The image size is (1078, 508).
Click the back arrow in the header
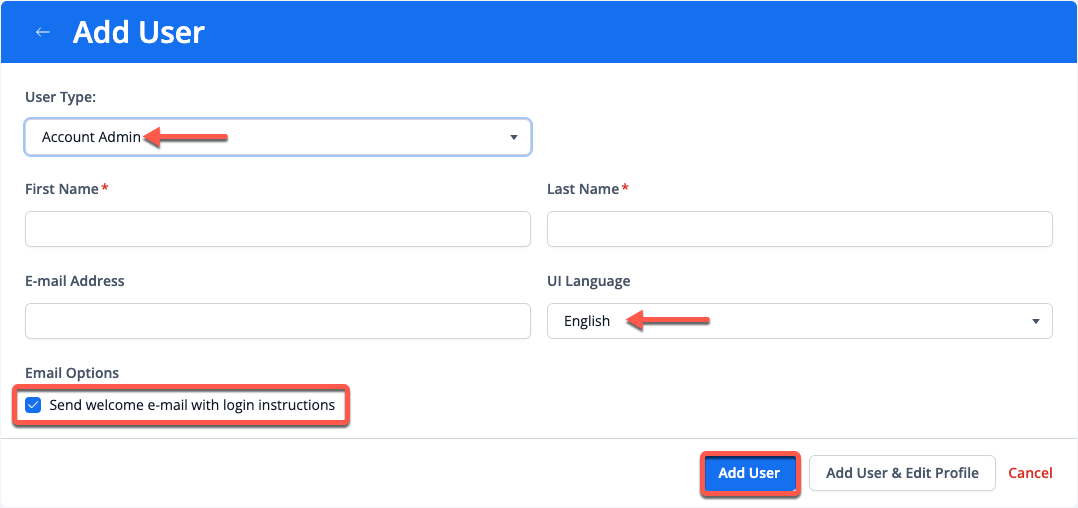pyautogui.click(x=42, y=32)
